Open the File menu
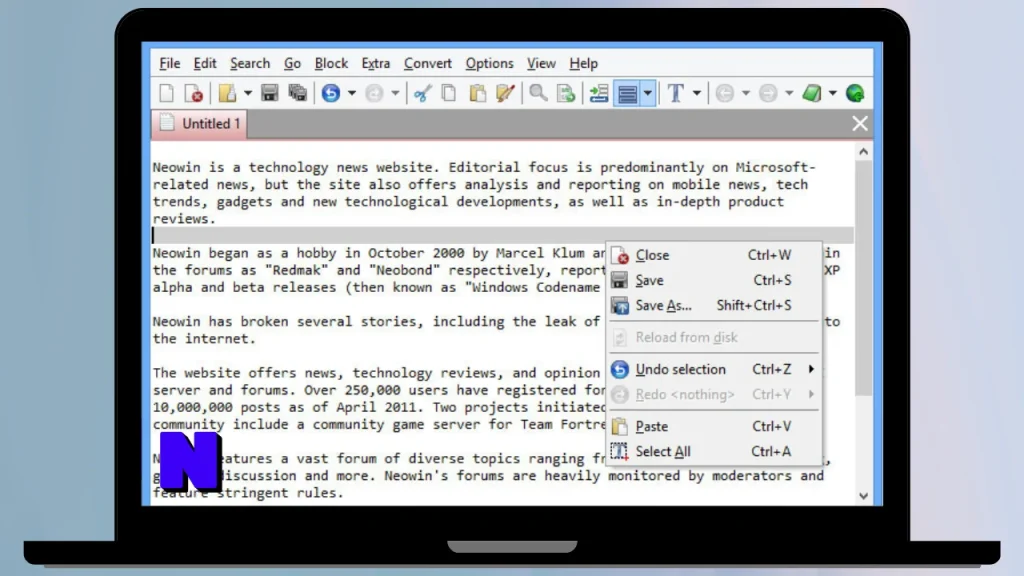The image size is (1024, 576). point(170,63)
